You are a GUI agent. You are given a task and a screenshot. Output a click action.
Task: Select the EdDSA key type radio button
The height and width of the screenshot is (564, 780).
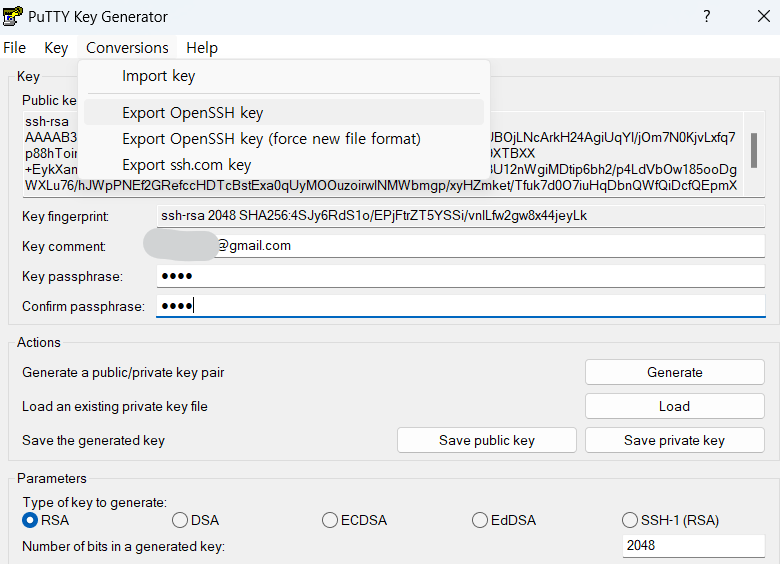(x=480, y=520)
